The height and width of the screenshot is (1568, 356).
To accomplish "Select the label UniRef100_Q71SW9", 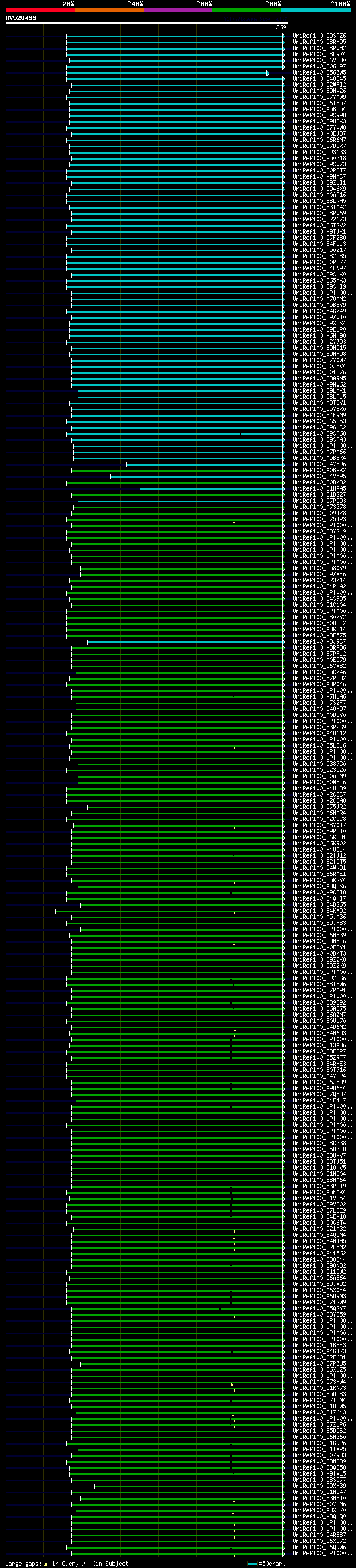I will pyautogui.click(x=319, y=1303).
